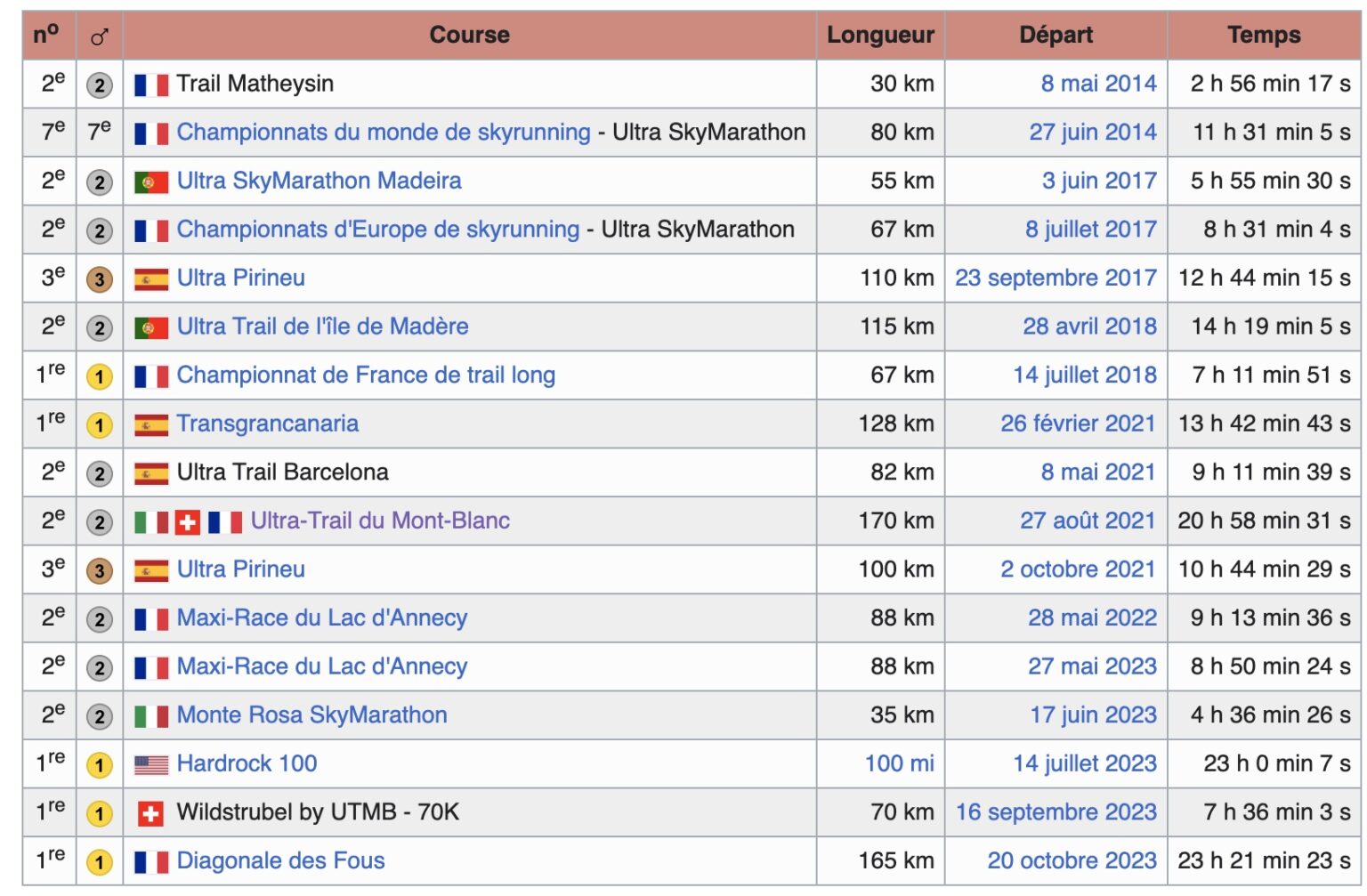The height and width of the screenshot is (896, 1367).
Task: Click the date 20 octobre 2023
Action: coord(1072,860)
